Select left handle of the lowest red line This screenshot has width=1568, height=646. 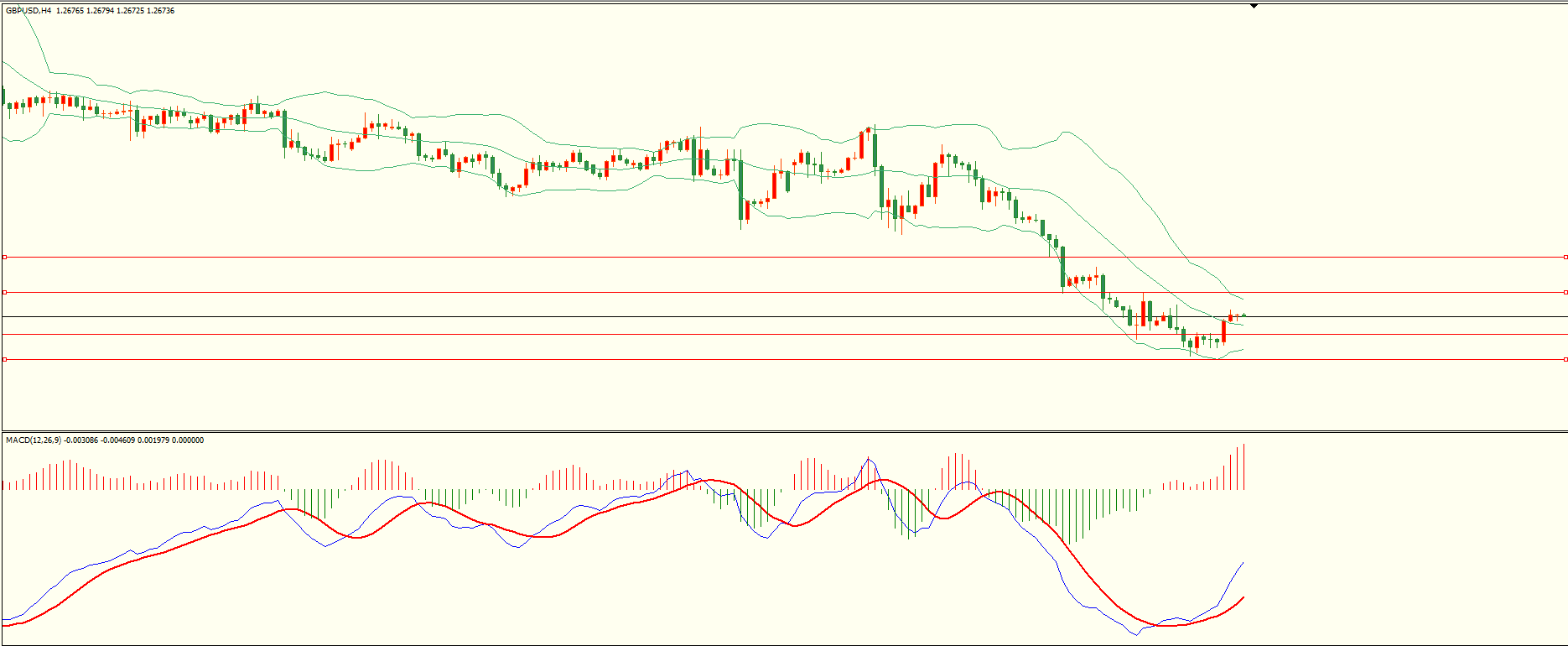point(5,359)
